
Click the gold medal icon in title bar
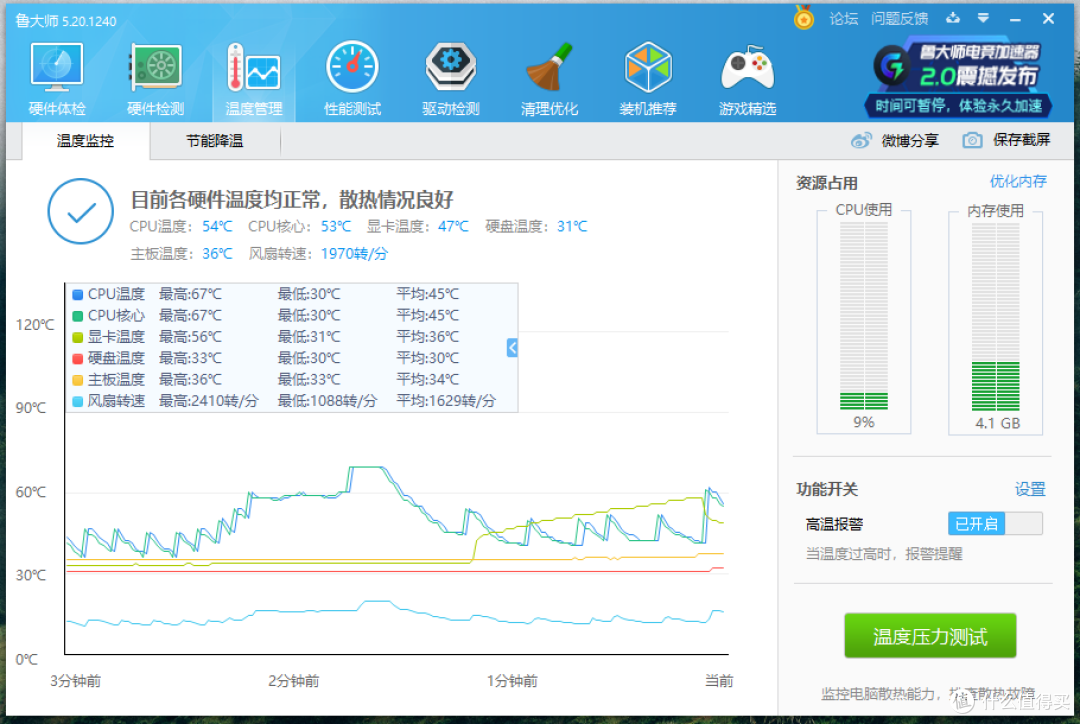[x=804, y=18]
